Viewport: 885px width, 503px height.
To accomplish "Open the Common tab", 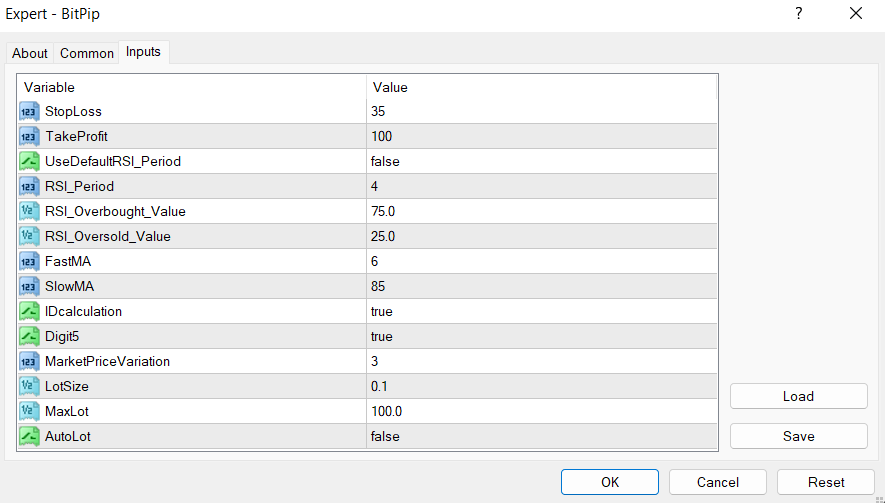I will pyautogui.click(x=87, y=53).
